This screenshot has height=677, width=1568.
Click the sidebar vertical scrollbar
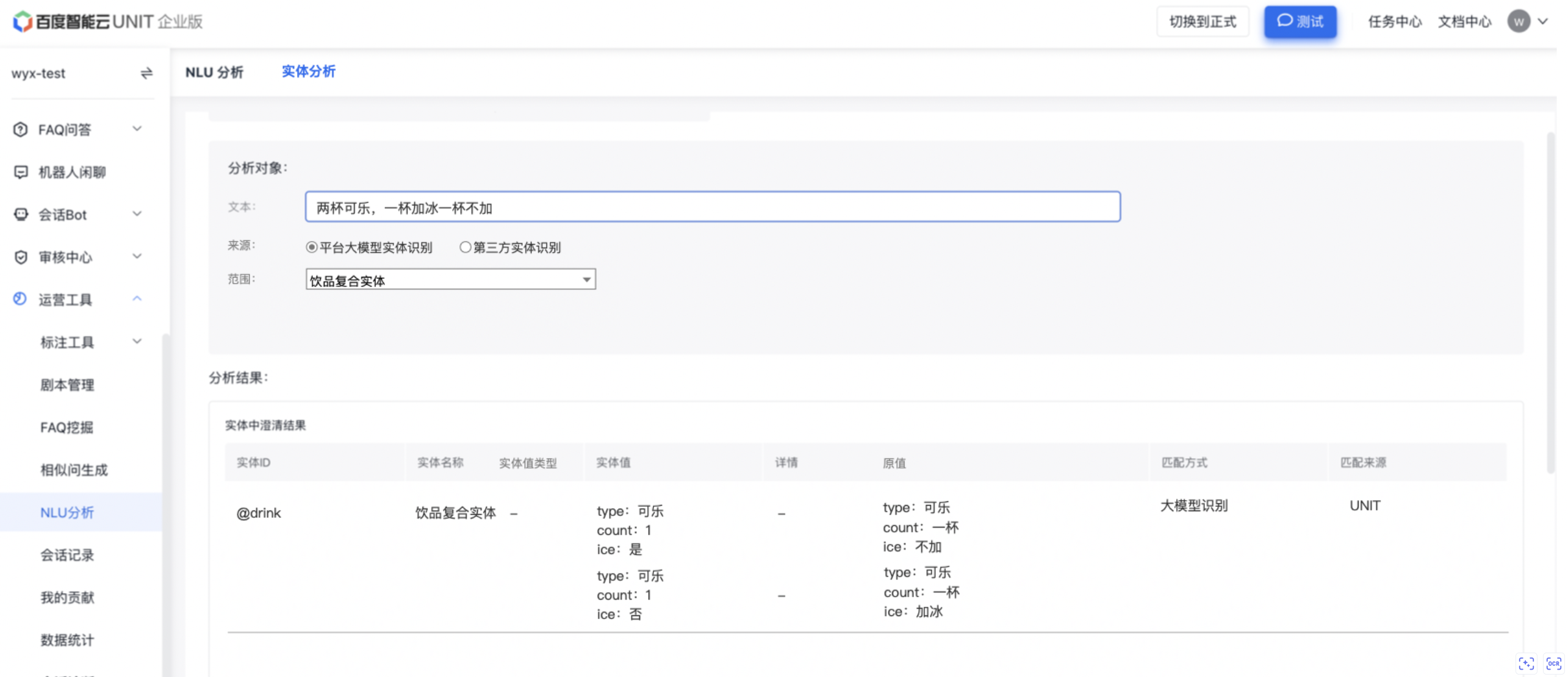pos(165,505)
